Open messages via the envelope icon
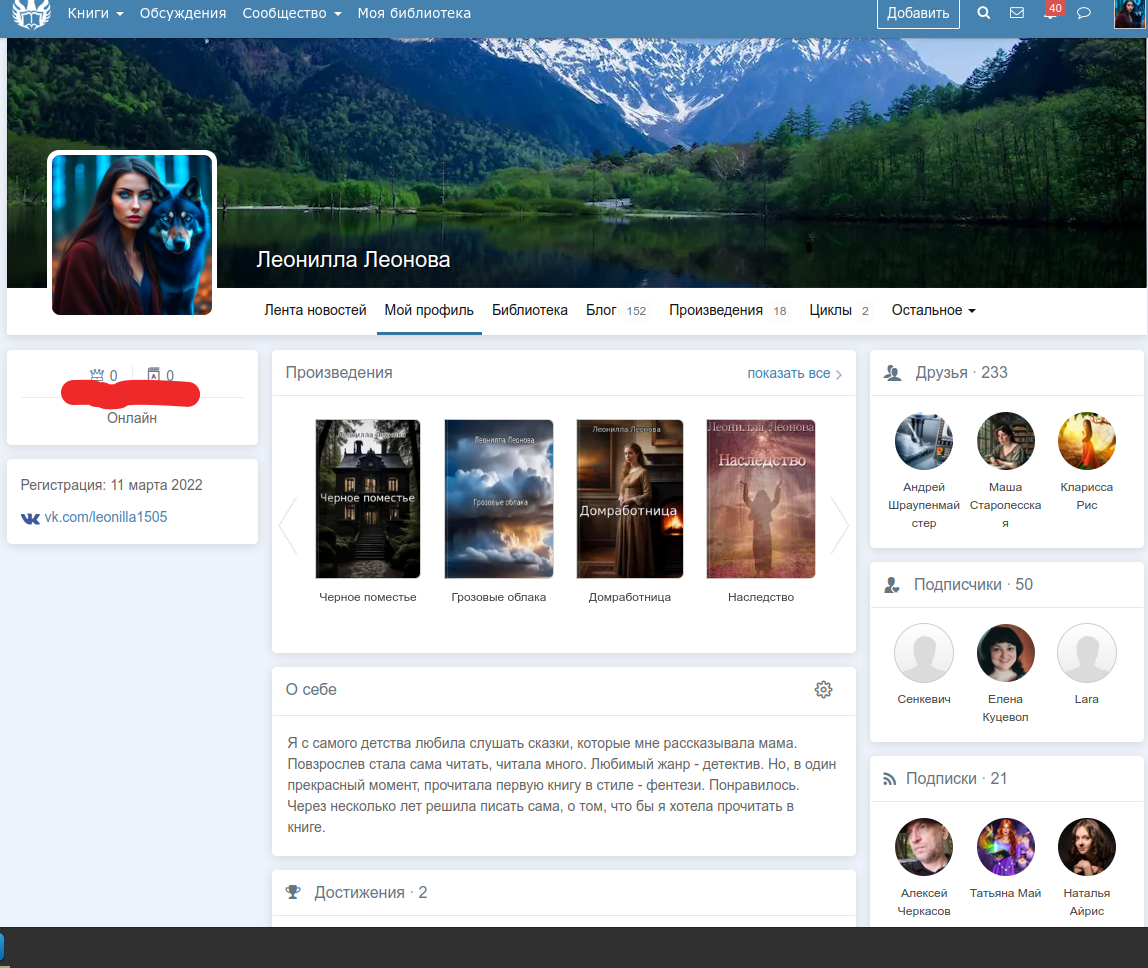1148x968 pixels. click(x=1017, y=13)
